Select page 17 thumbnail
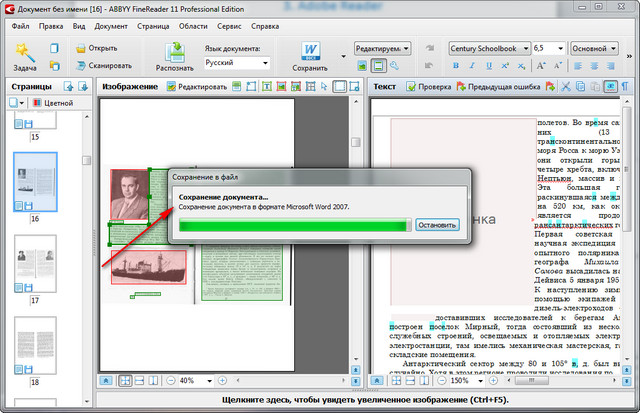 (x=35, y=264)
